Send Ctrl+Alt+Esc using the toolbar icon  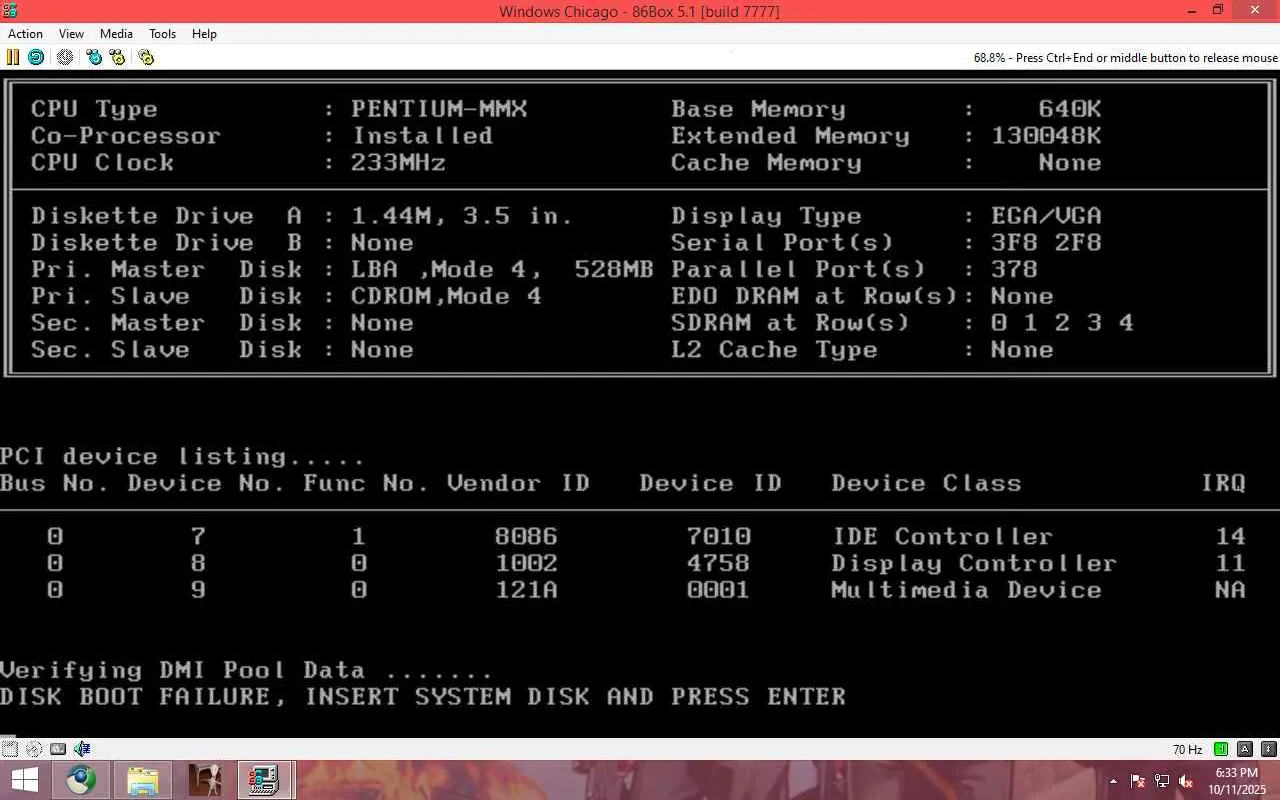pyautogui.click(x=117, y=57)
